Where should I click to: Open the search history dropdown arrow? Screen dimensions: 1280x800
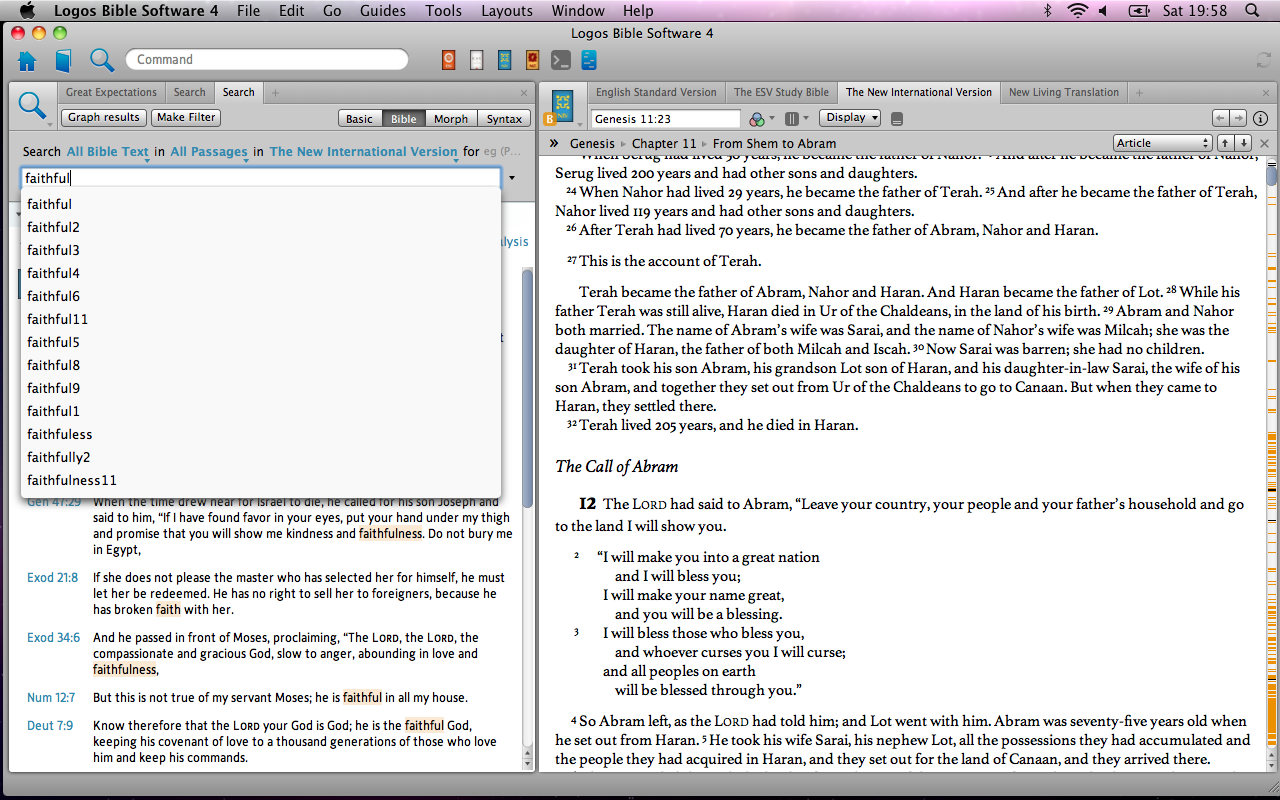(x=512, y=178)
